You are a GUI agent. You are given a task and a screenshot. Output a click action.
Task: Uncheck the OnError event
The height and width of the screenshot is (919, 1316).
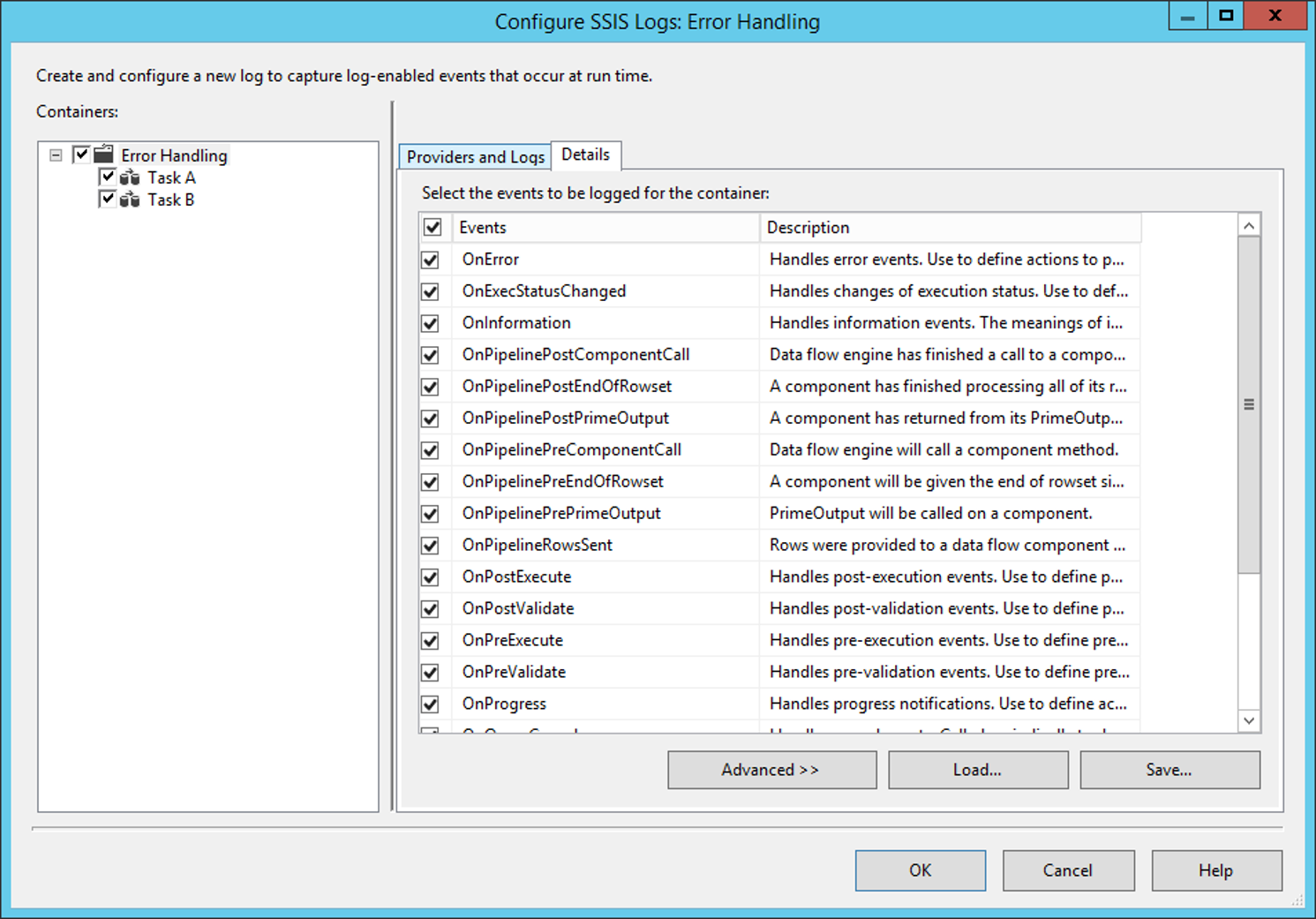pos(430,259)
